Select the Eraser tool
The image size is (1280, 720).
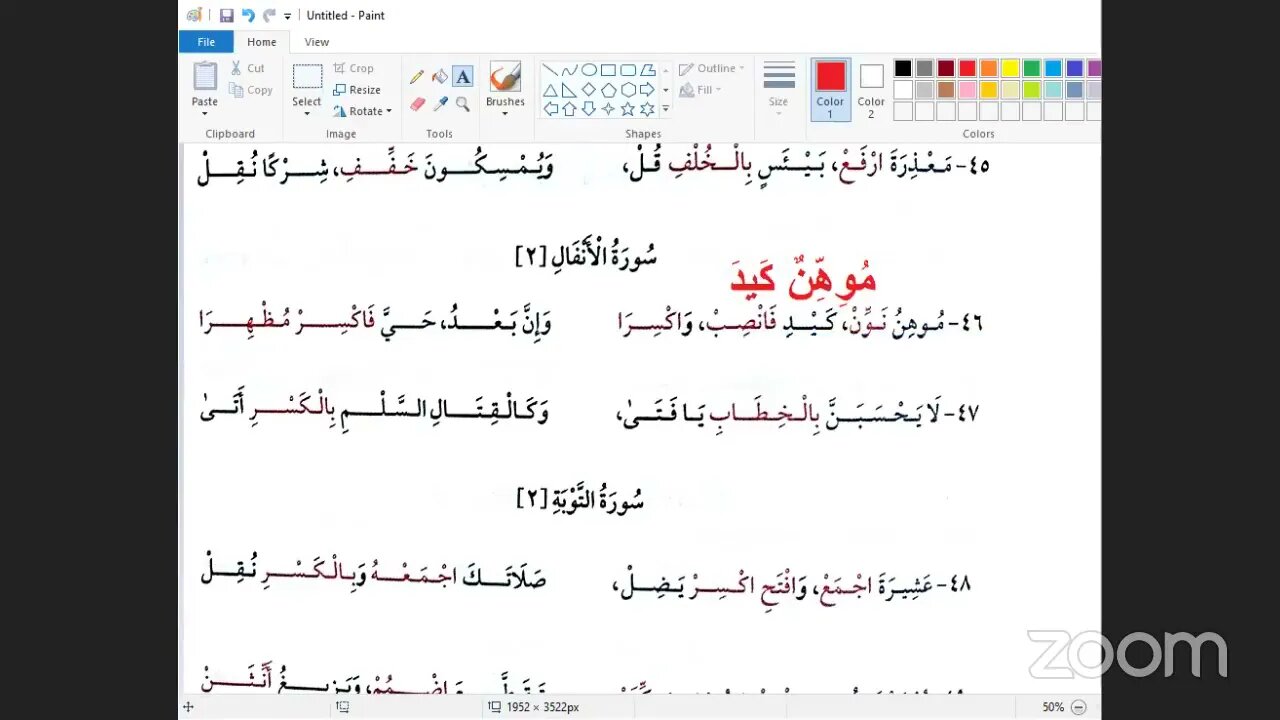coord(417,103)
